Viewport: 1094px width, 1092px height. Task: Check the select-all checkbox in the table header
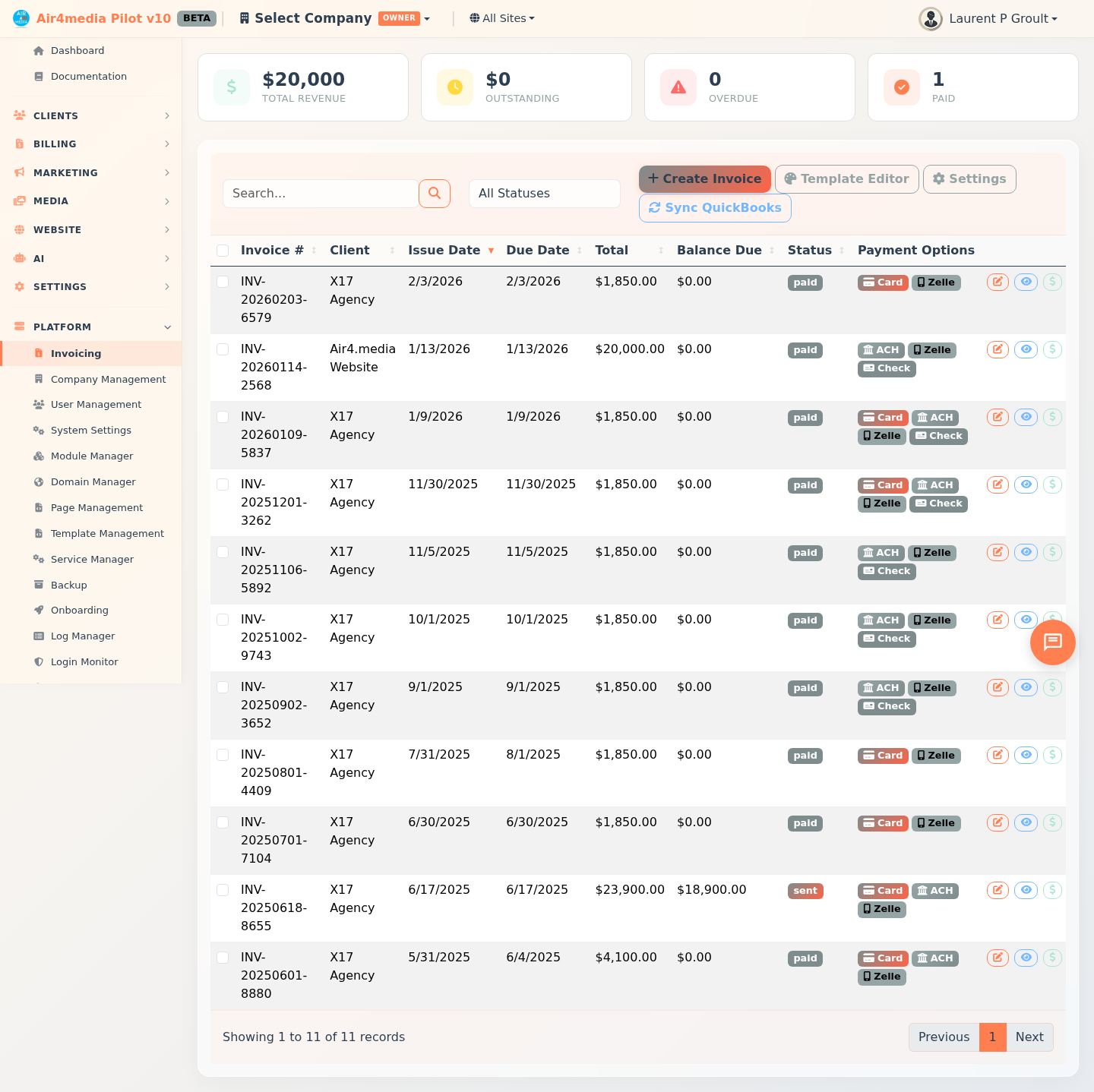coord(223,250)
